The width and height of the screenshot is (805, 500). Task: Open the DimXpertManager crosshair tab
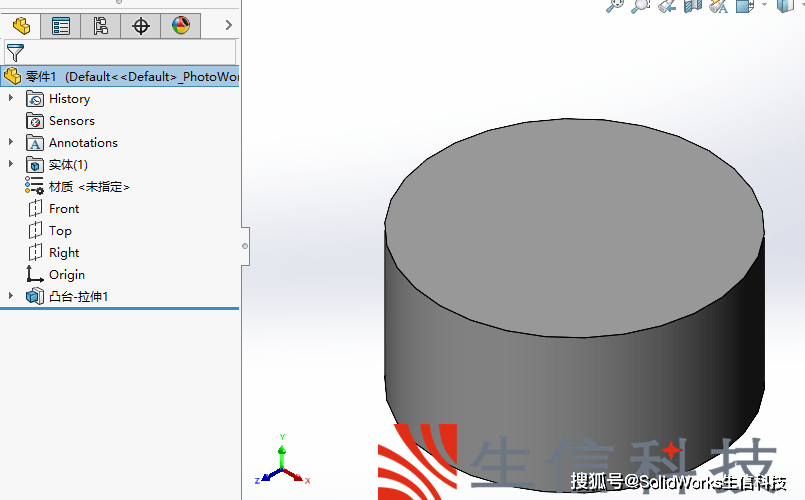[140, 26]
